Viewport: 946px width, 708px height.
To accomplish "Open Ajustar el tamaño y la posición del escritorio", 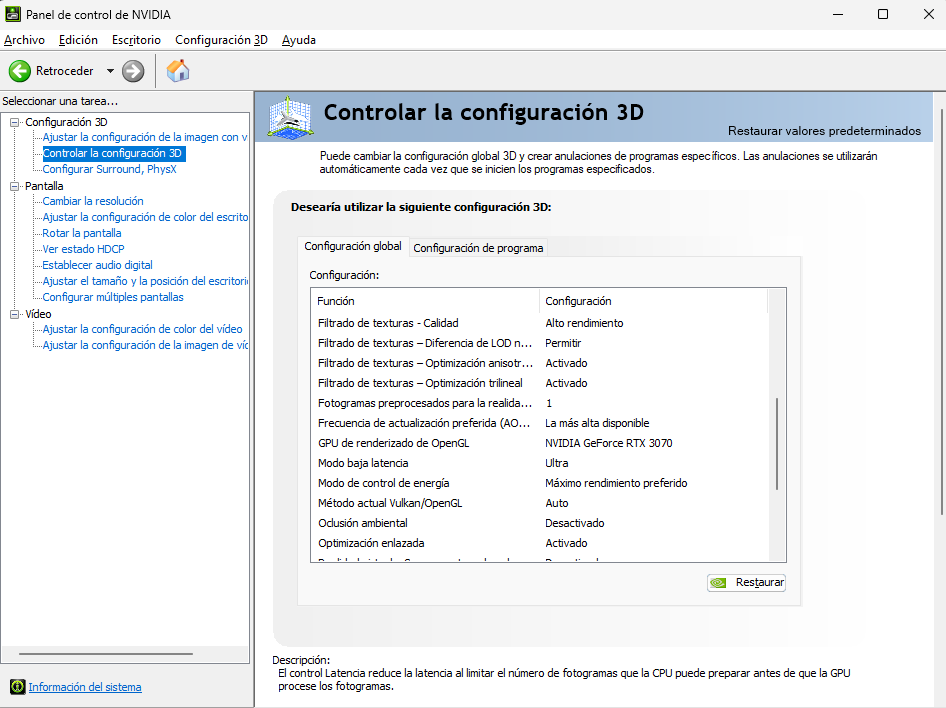I will click(x=145, y=281).
